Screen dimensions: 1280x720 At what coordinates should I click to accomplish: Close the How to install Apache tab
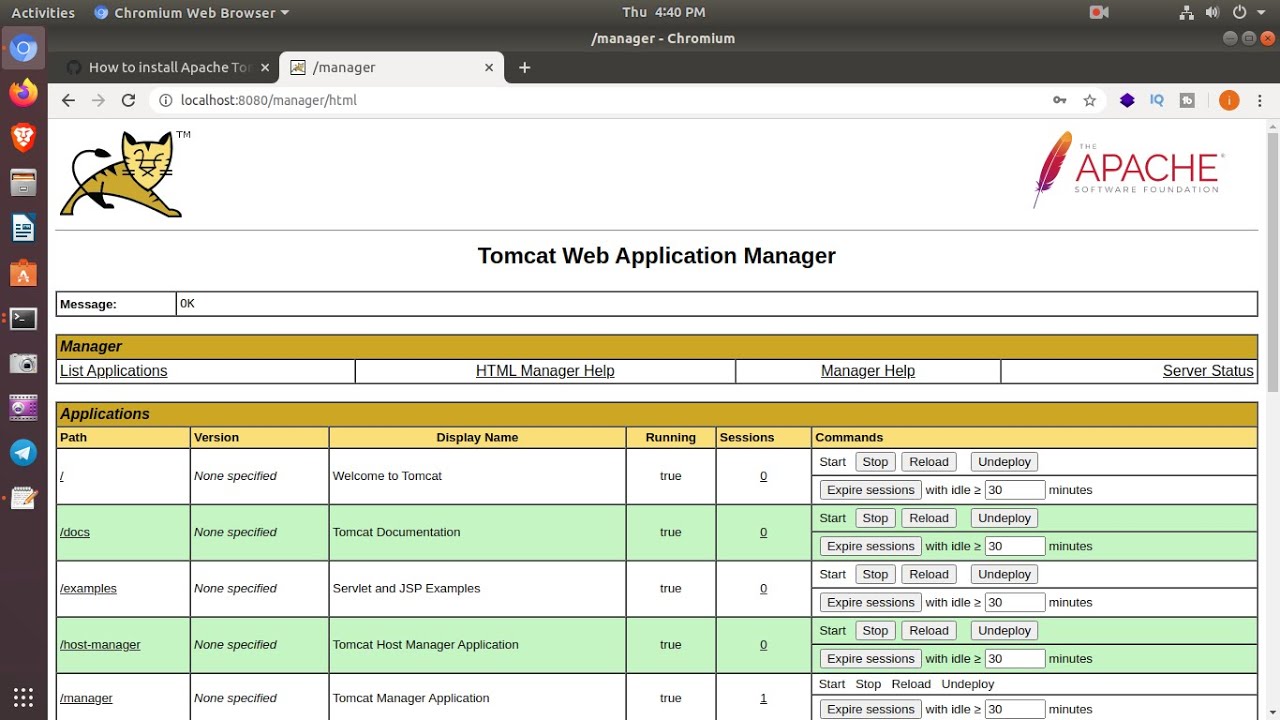click(x=264, y=67)
